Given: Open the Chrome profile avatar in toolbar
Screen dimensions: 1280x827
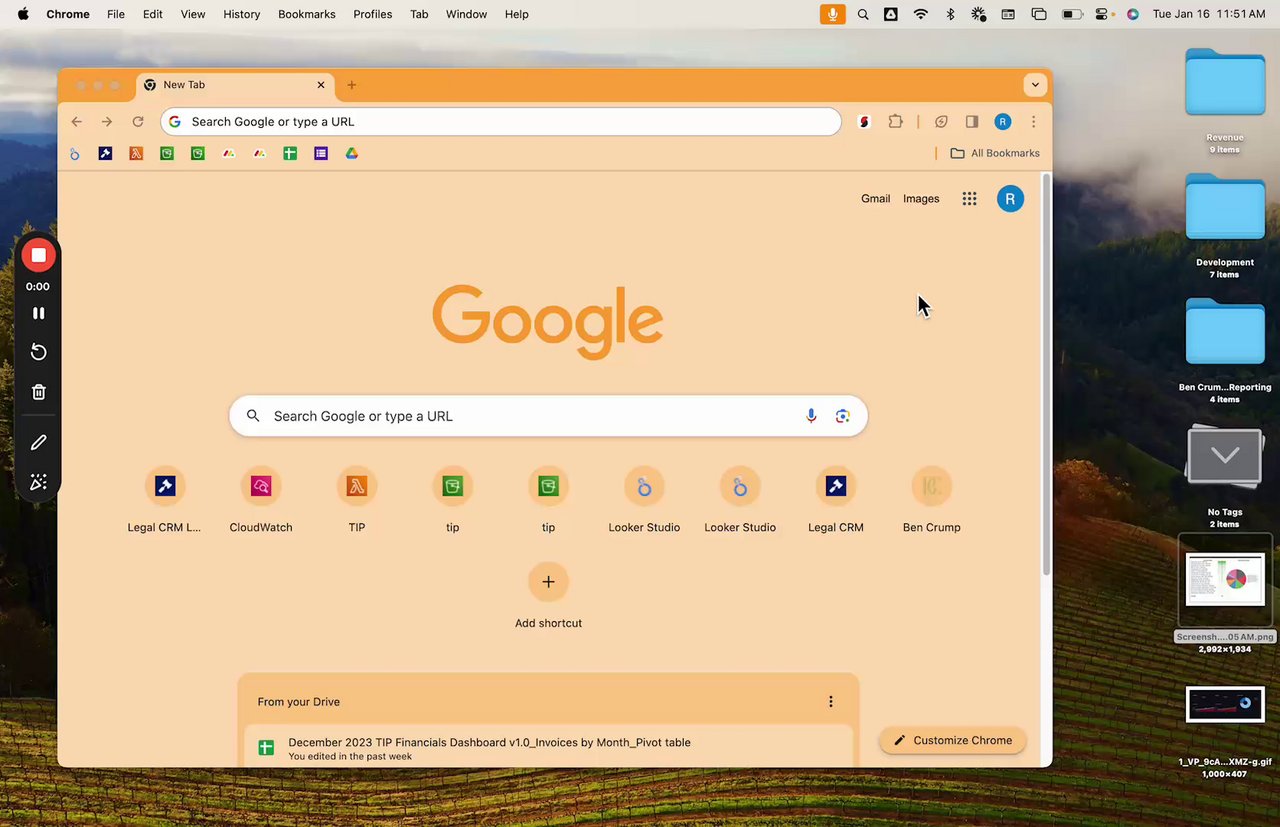Looking at the screenshot, I should coord(1002,122).
